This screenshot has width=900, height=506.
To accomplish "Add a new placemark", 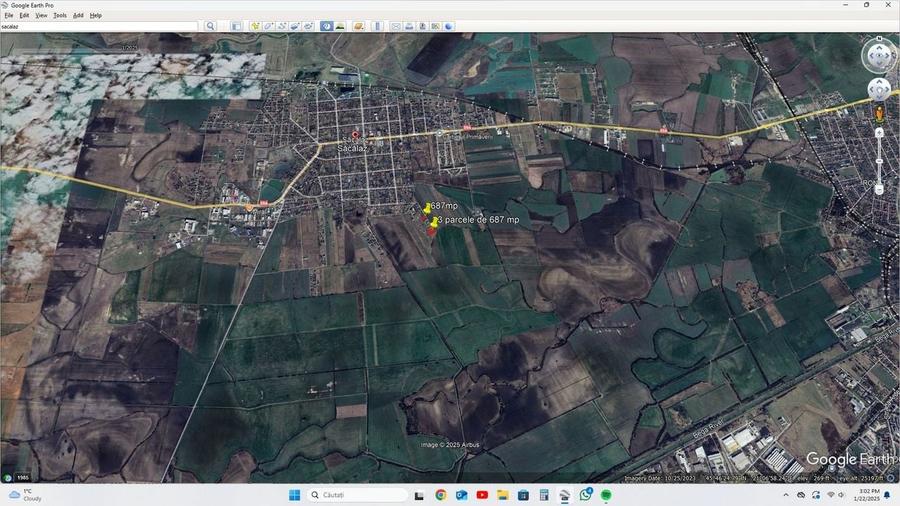I will (x=256, y=26).
